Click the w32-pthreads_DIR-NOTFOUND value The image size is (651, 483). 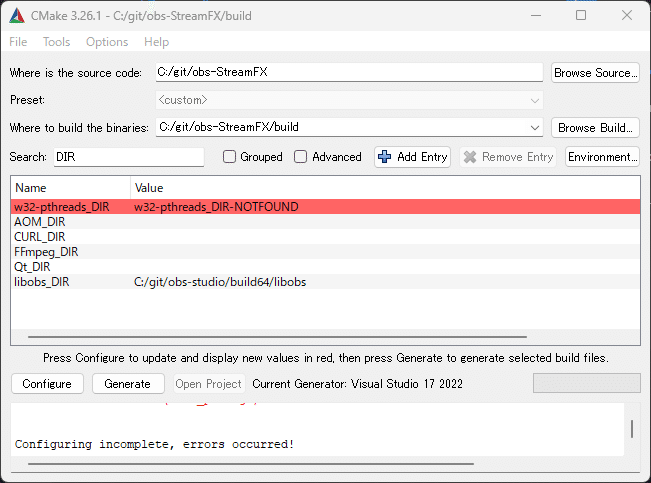[216, 207]
